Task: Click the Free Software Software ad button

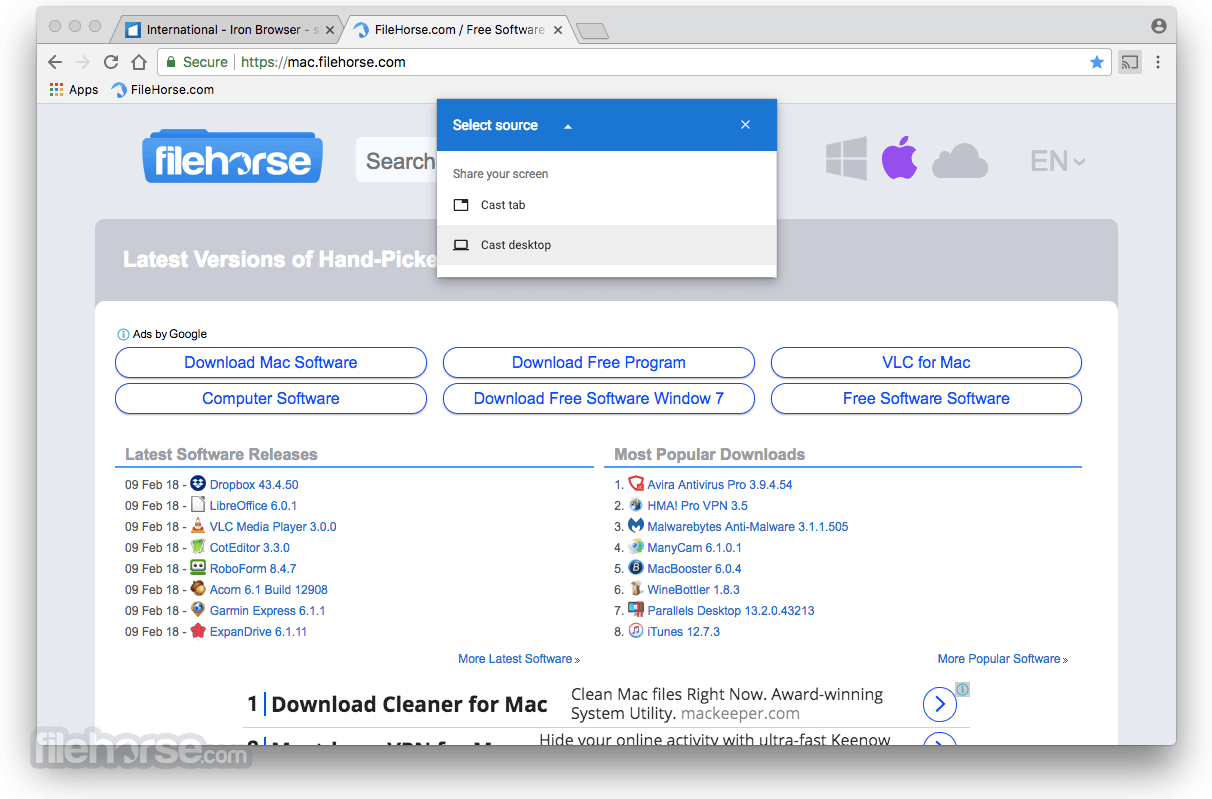Action: point(926,398)
